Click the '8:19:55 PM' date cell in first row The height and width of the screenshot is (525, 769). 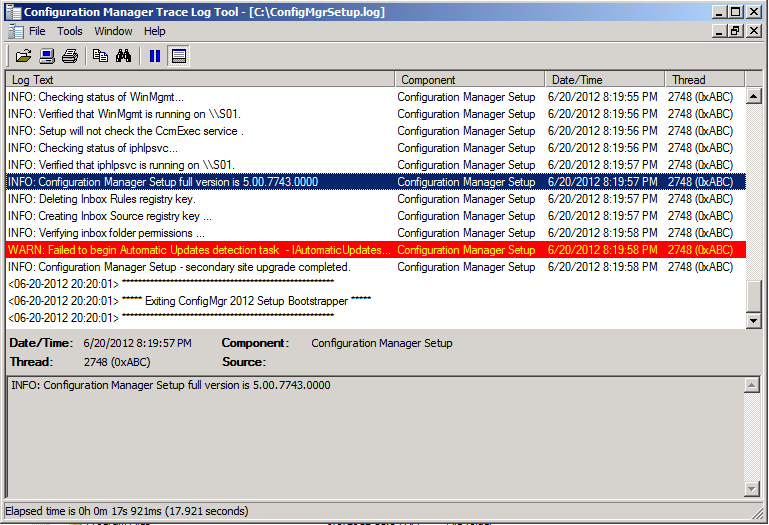coord(602,97)
